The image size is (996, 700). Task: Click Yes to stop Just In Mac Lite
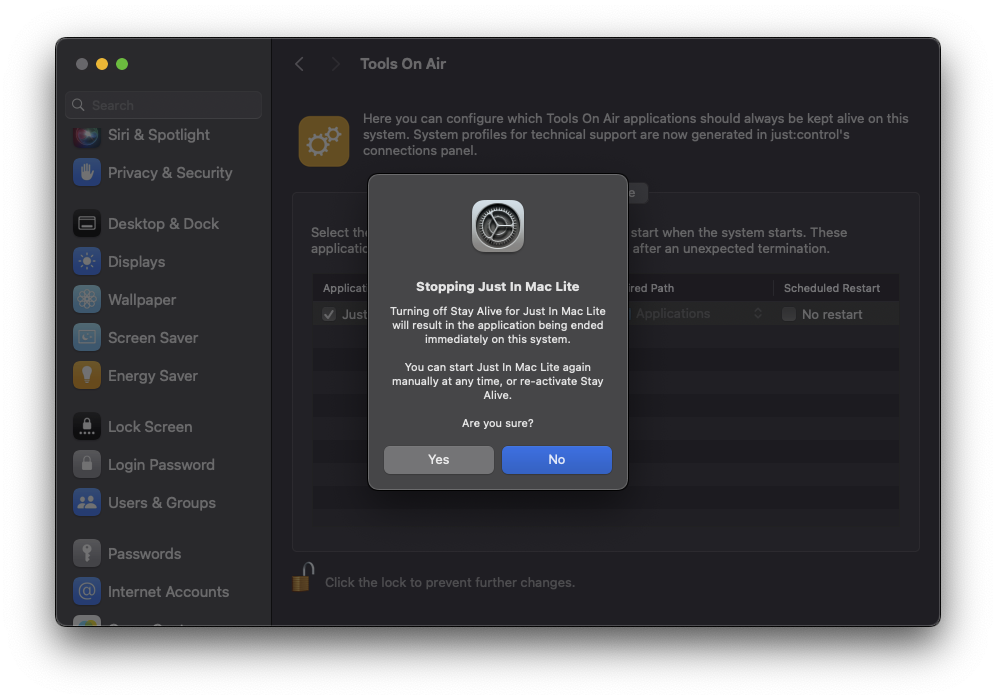point(438,459)
